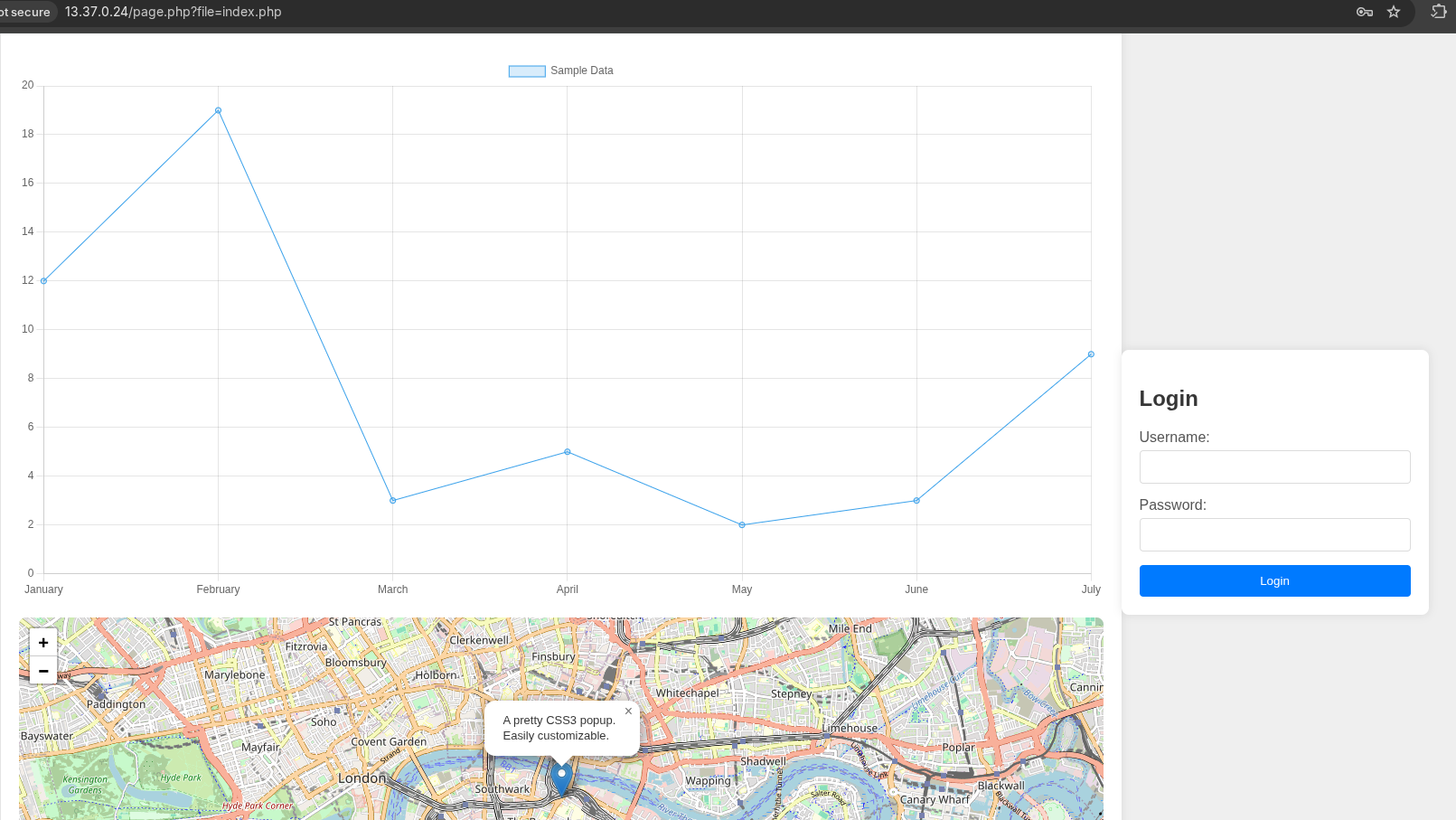
Task: Zoom out on the map
Action: [43, 671]
